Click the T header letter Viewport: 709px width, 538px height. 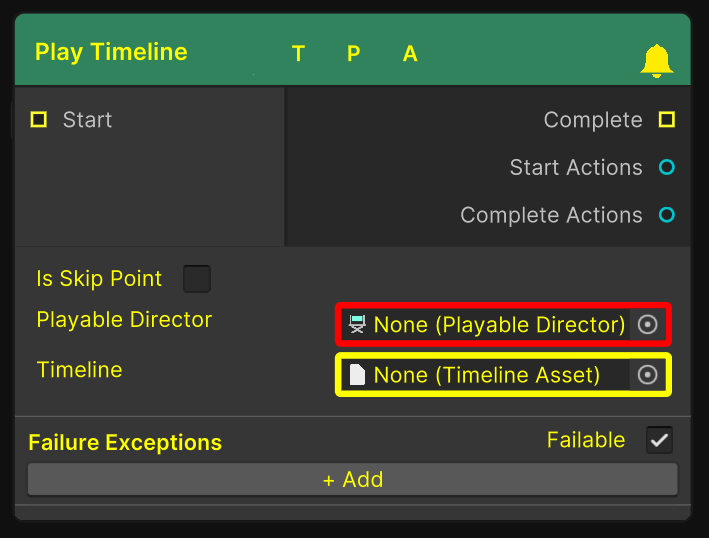(x=298, y=54)
